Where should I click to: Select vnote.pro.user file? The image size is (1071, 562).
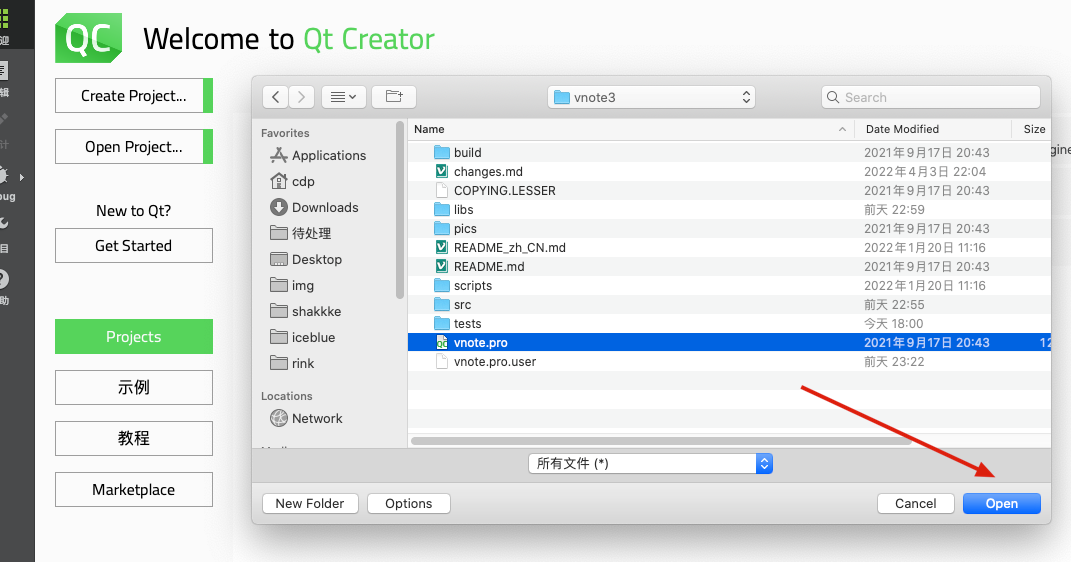coord(729,362)
